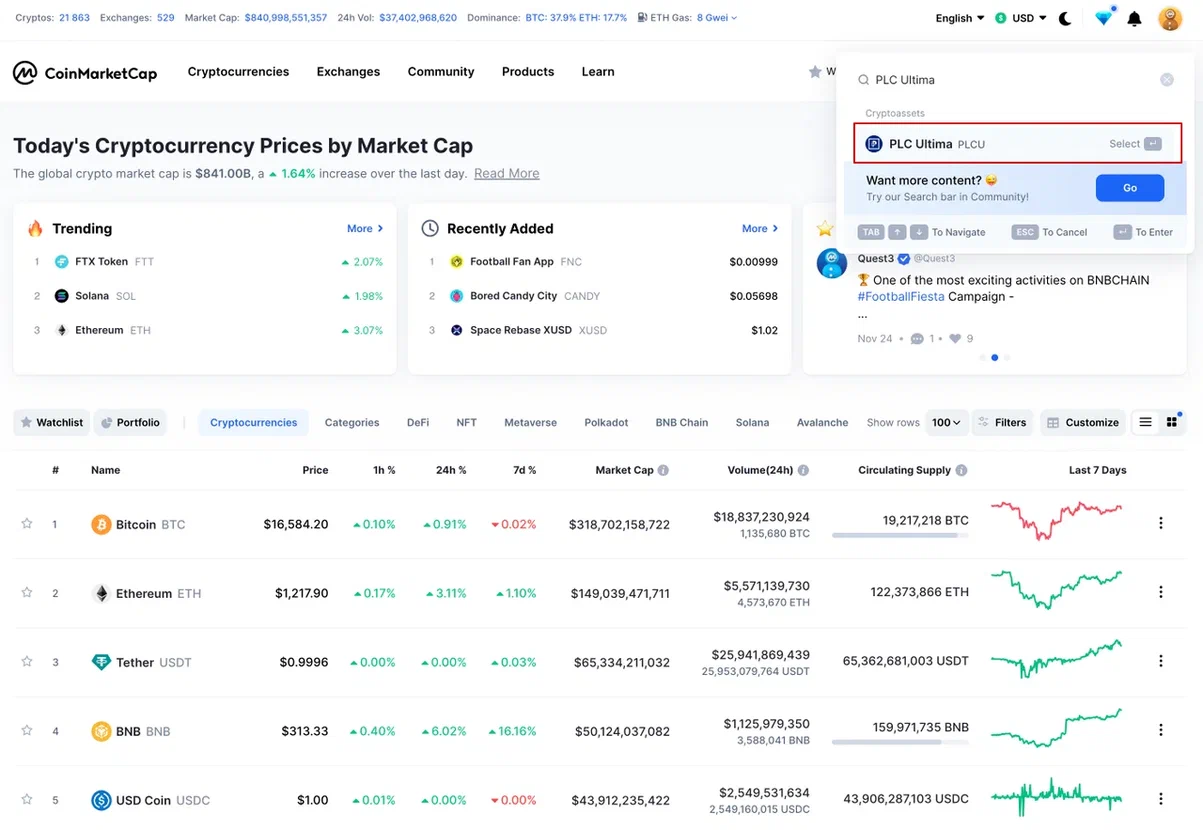
Task: Select the DeFi tab
Action: pyautogui.click(x=418, y=422)
